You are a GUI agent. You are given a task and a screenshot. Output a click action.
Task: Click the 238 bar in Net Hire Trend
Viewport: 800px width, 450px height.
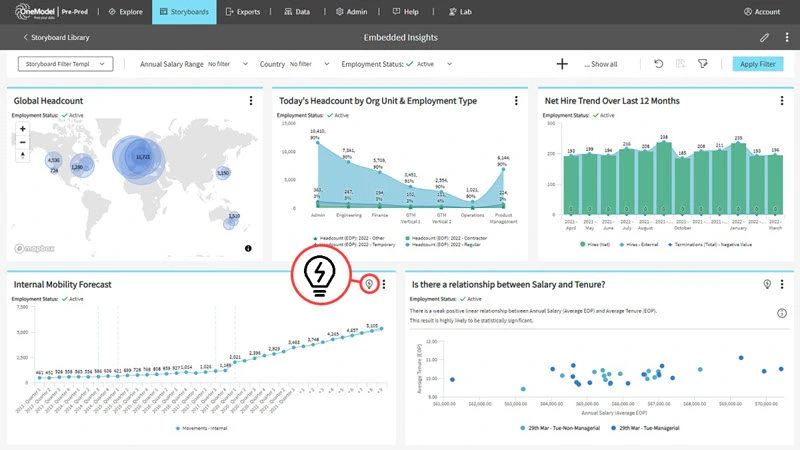click(663, 178)
